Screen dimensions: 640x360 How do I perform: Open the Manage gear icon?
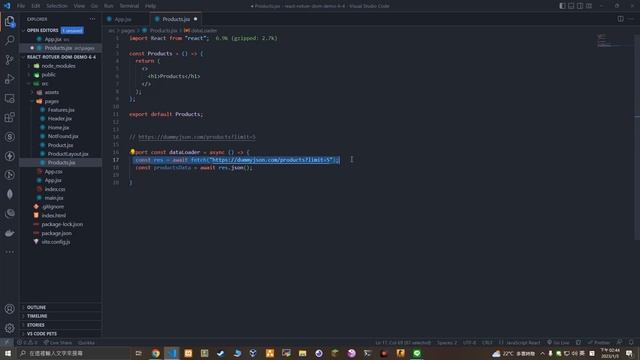pyautogui.click(x=9, y=328)
